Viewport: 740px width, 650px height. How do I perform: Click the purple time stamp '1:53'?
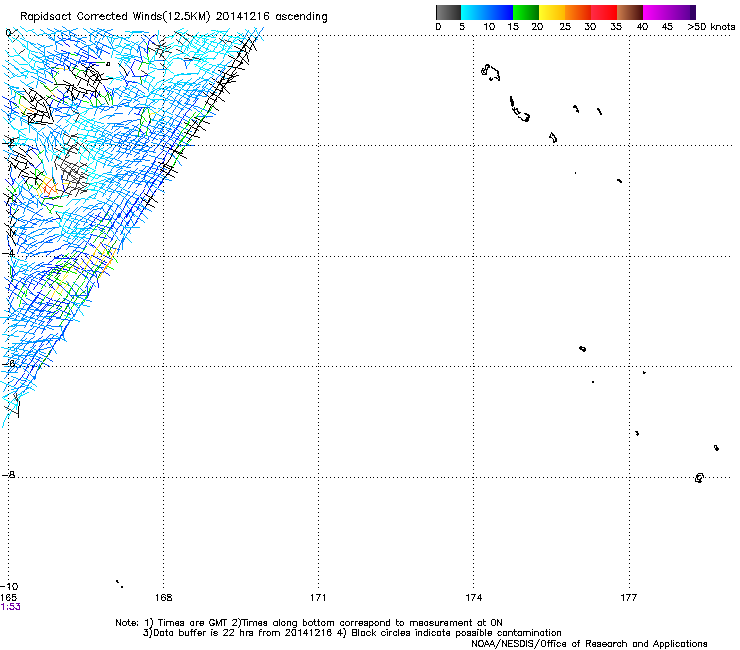(x=10, y=607)
